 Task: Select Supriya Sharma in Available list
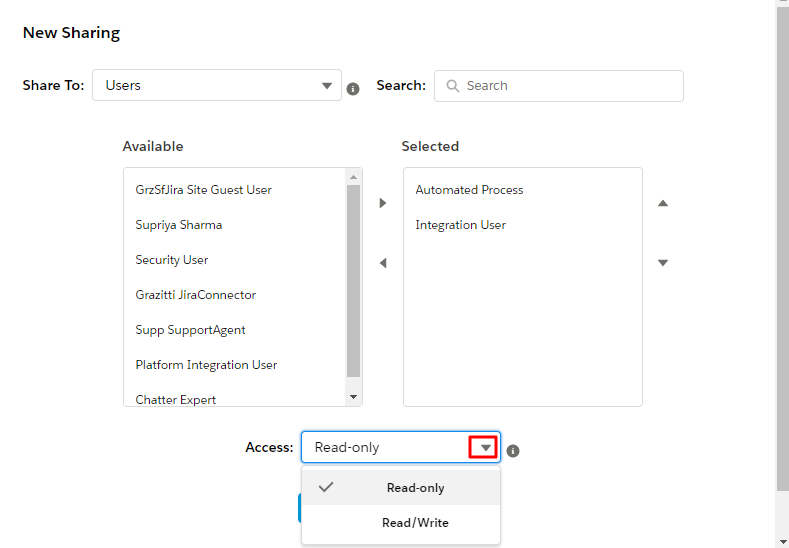(179, 225)
